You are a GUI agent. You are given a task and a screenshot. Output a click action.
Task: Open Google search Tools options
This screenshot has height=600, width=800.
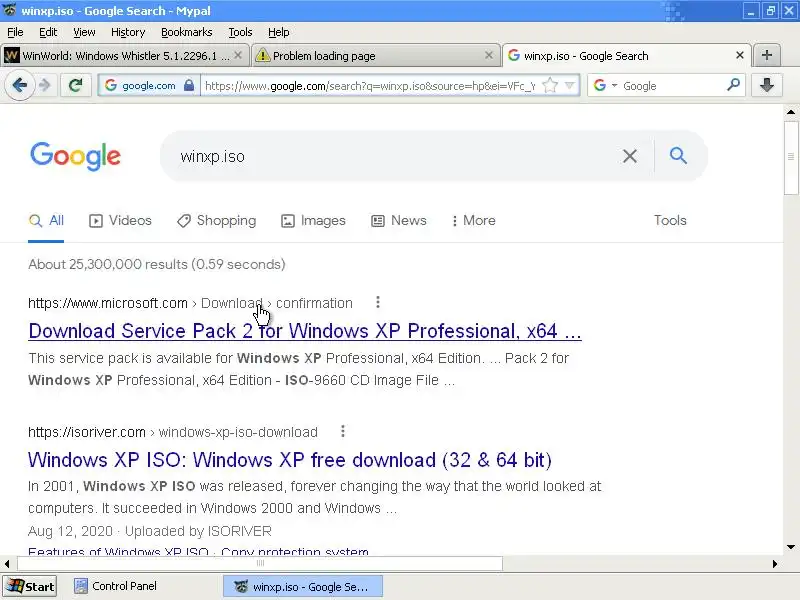[x=670, y=220]
